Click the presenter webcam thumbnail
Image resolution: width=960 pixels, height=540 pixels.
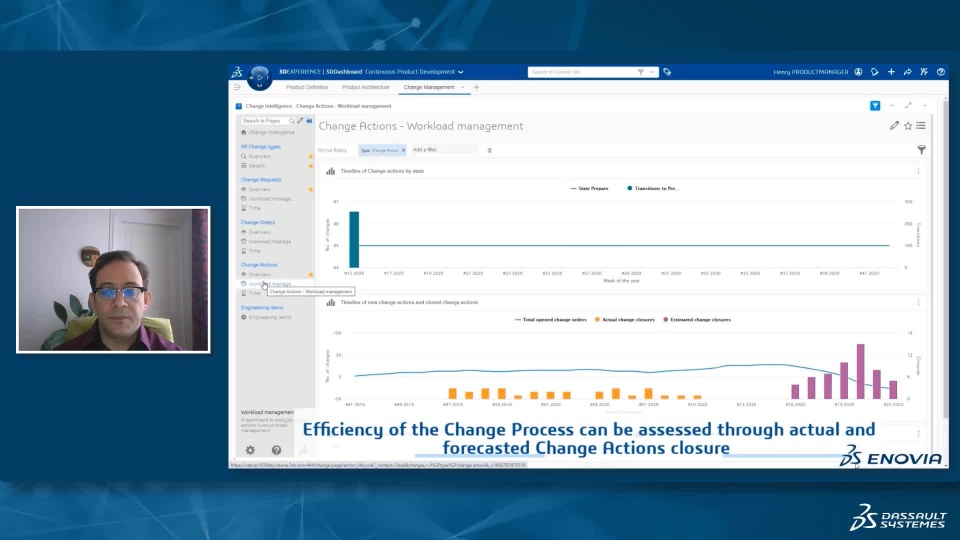tap(113, 280)
